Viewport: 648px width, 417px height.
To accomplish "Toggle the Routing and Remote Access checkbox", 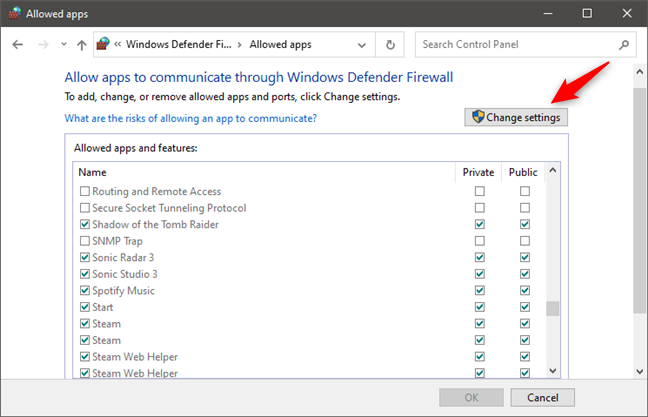I will point(85,191).
